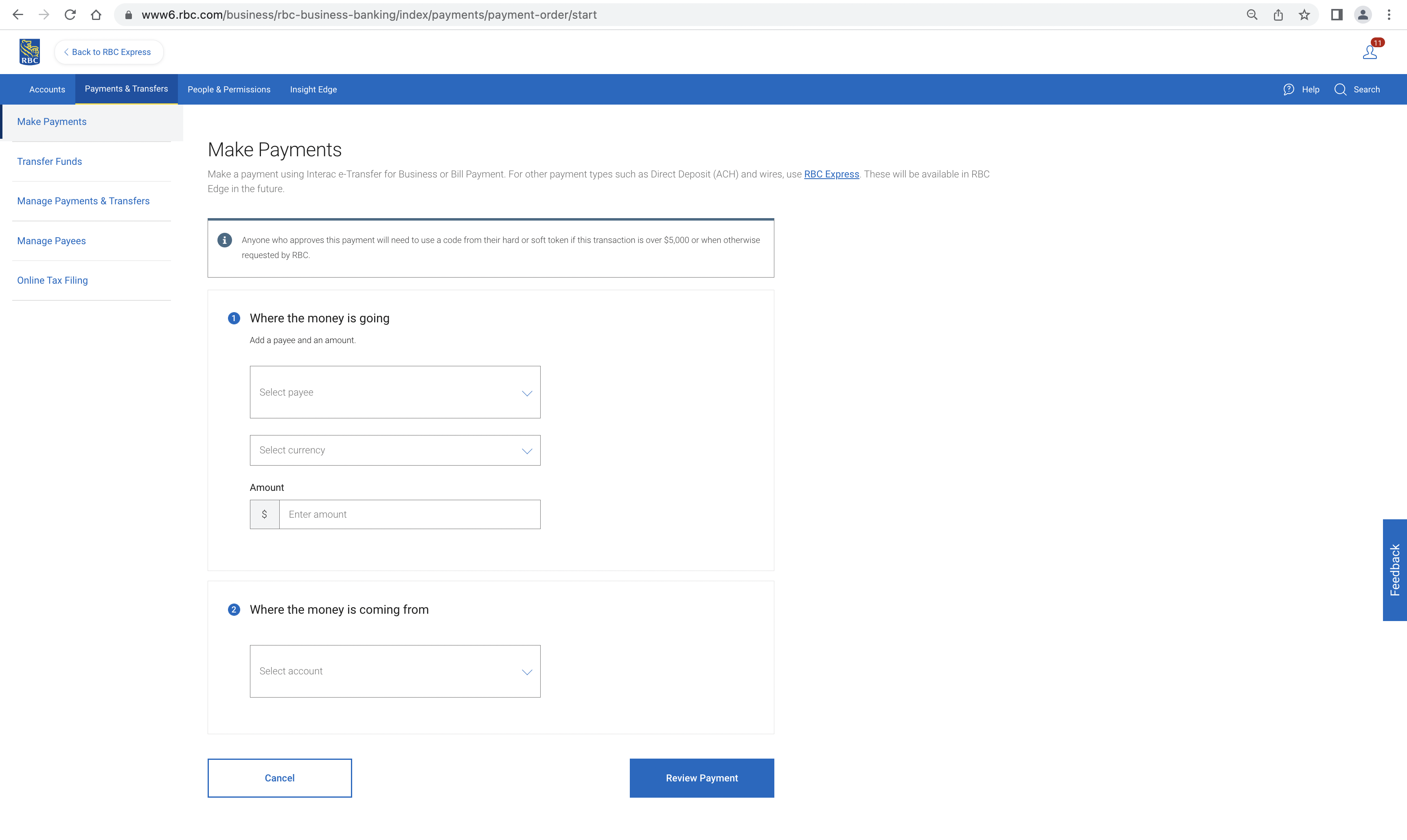Click the info icon in notice box
This screenshot has height=840, width=1407.
[x=225, y=240]
